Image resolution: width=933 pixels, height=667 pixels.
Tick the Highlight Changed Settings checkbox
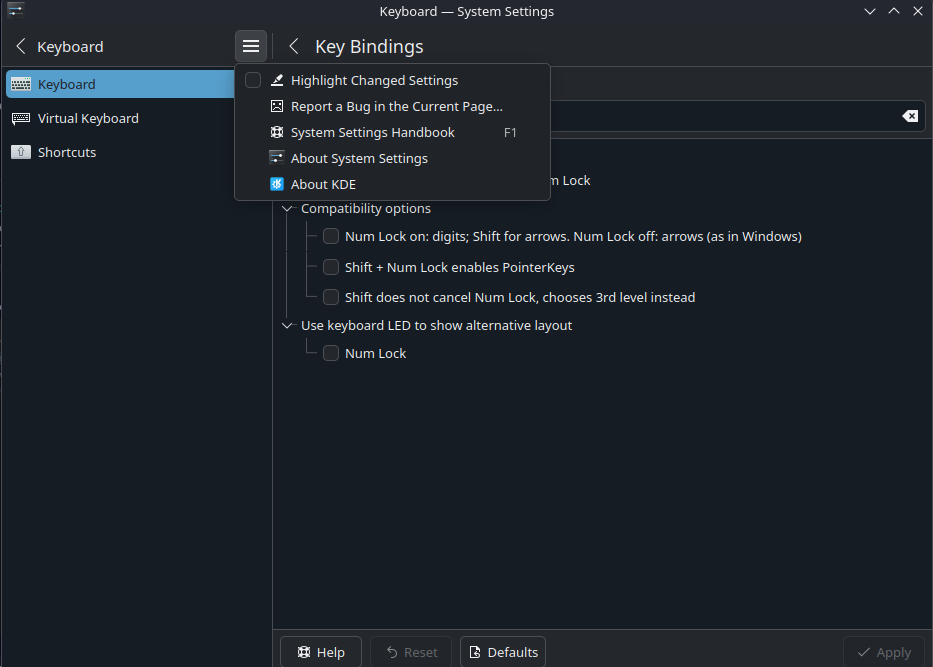click(x=253, y=80)
